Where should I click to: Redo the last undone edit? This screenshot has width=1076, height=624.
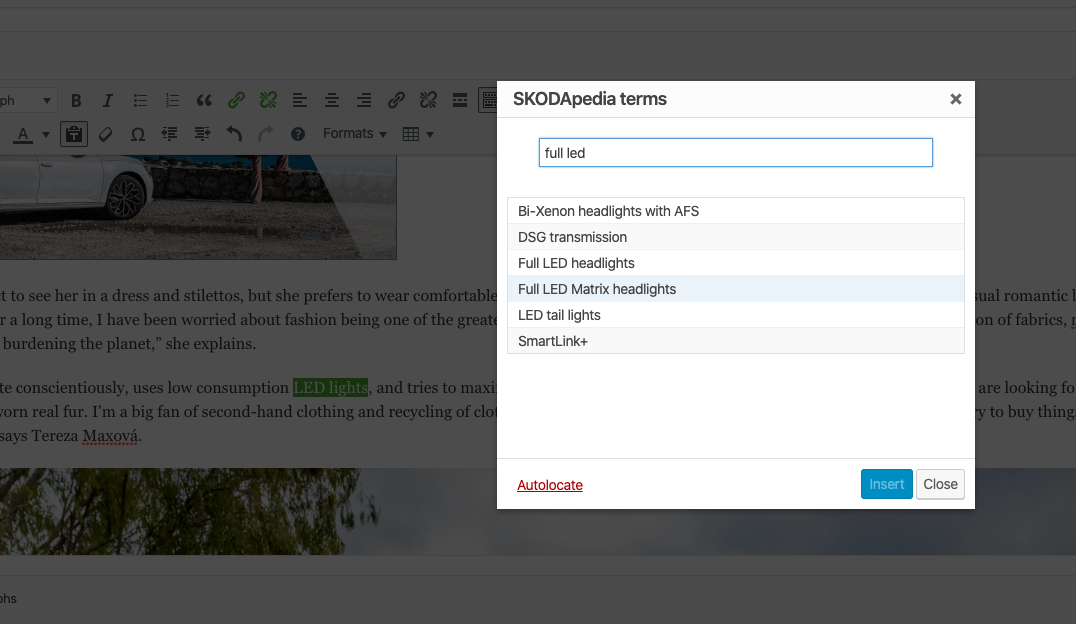pyautogui.click(x=266, y=135)
